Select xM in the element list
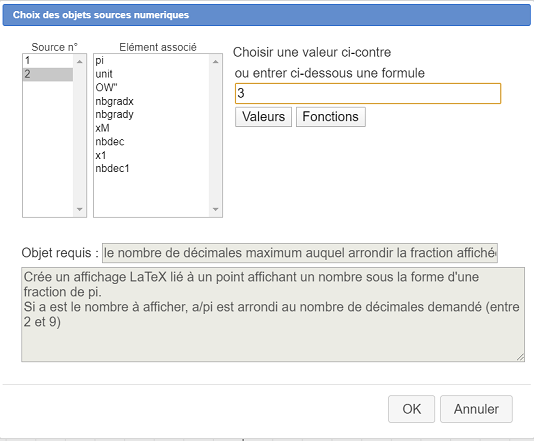The image size is (534, 441). pyautogui.click(x=152, y=128)
